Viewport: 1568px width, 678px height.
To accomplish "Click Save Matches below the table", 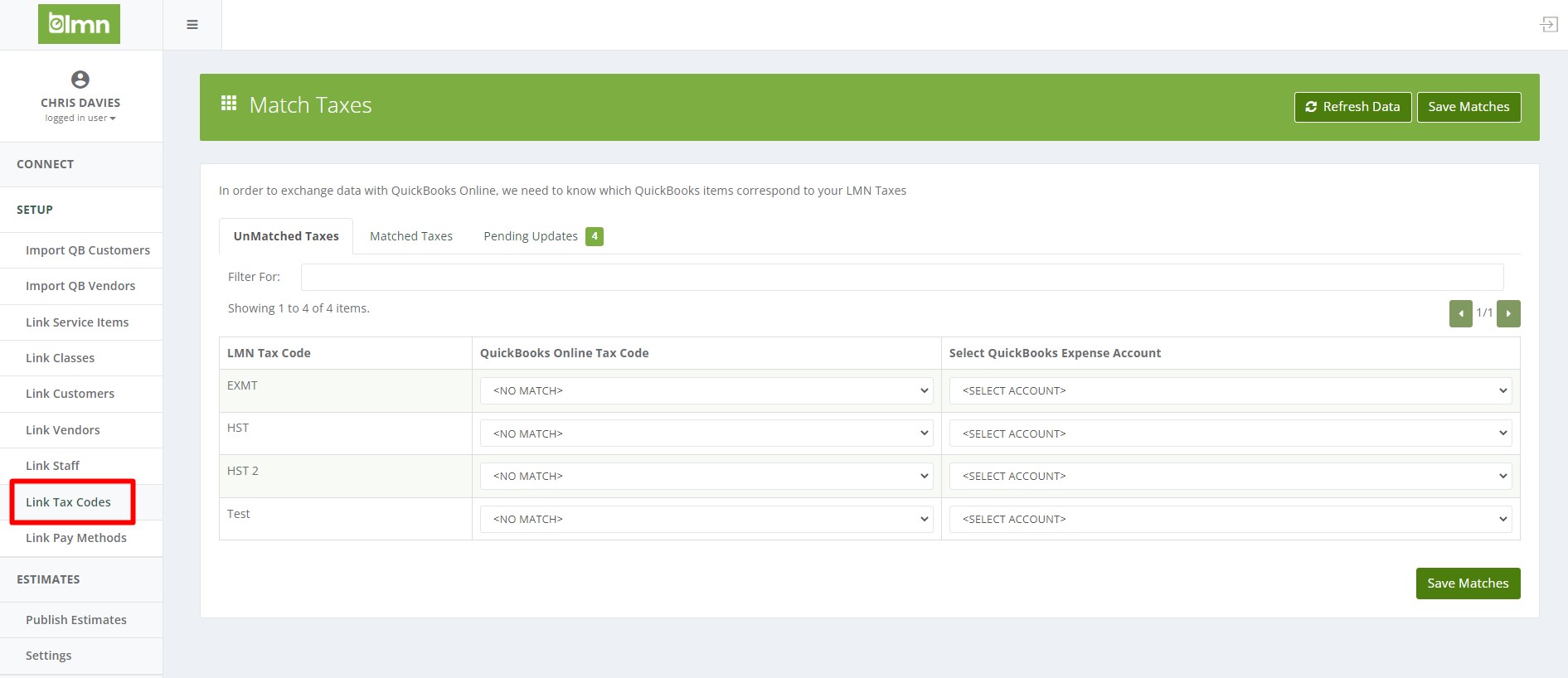I will [1468, 584].
